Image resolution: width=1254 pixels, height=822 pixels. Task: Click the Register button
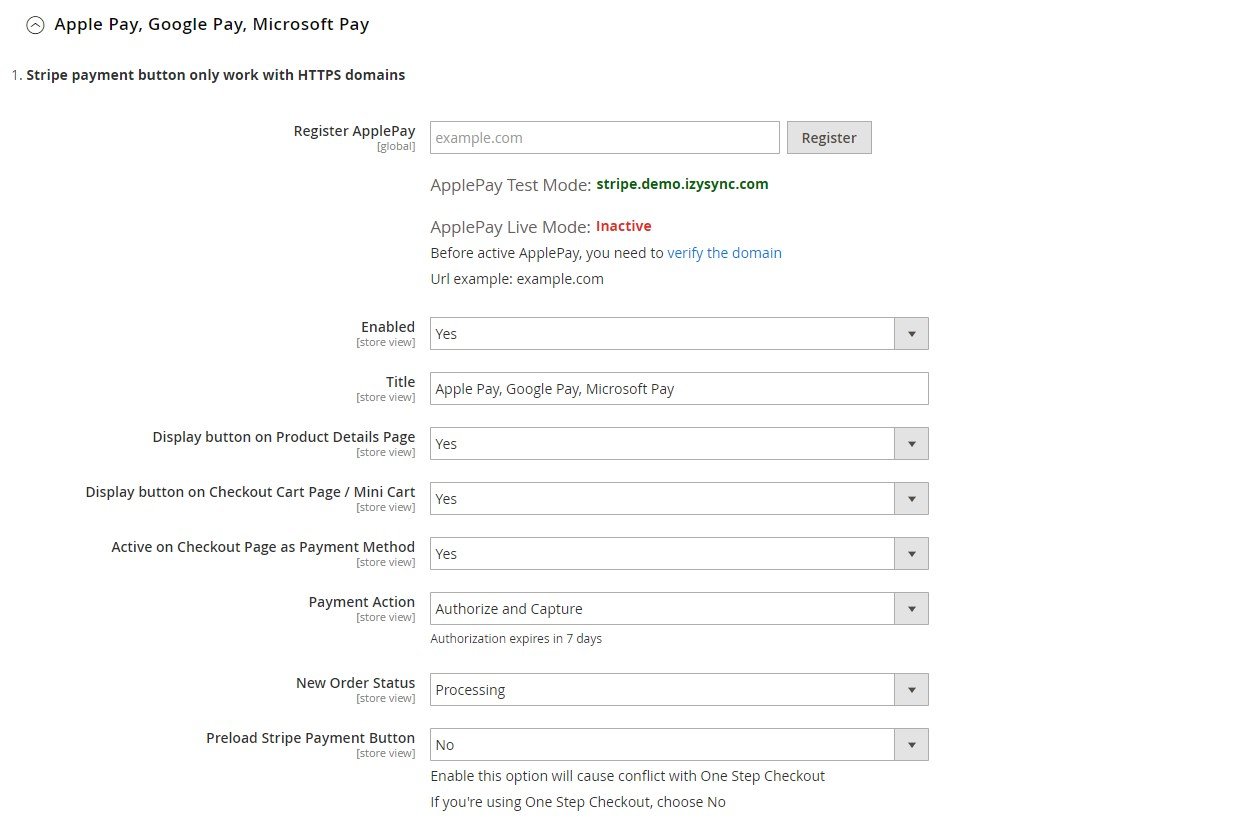829,138
